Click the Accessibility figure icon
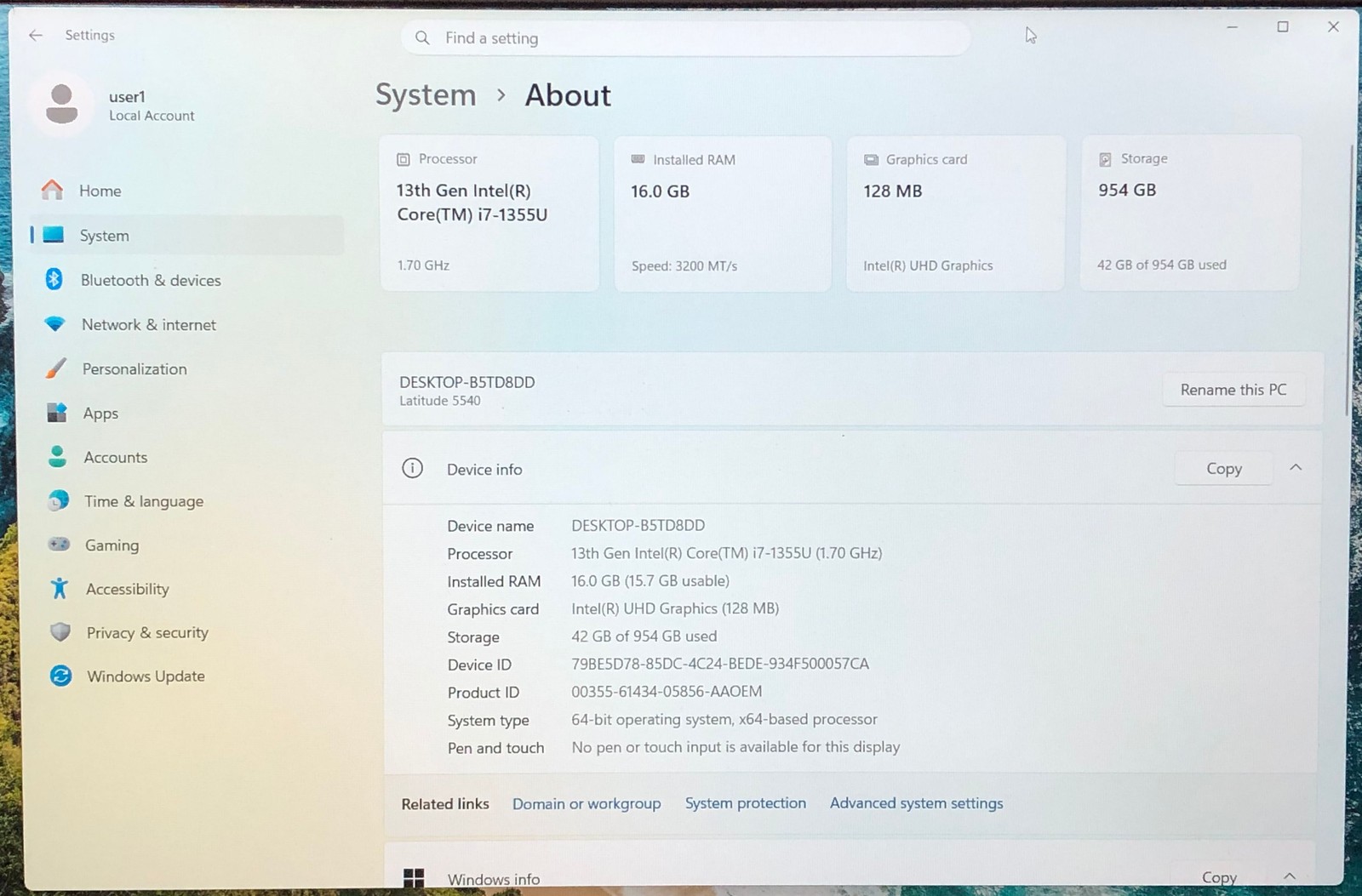 coord(60,588)
